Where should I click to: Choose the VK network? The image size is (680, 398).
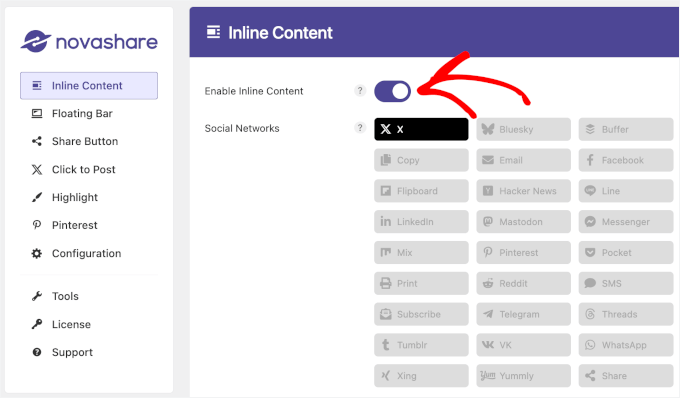tap(523, 345)
